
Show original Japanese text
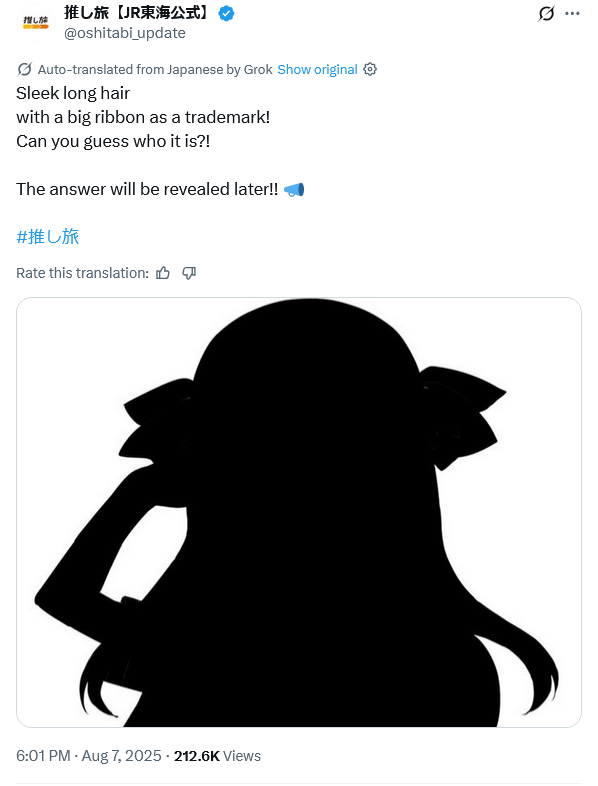pyautogui.click(x=317, y=69)
